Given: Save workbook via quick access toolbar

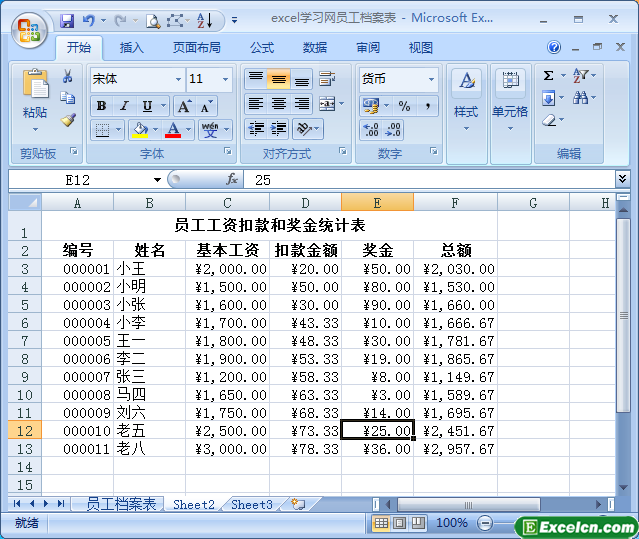Looking at the screenshot, I should click(x=67, y=19).
